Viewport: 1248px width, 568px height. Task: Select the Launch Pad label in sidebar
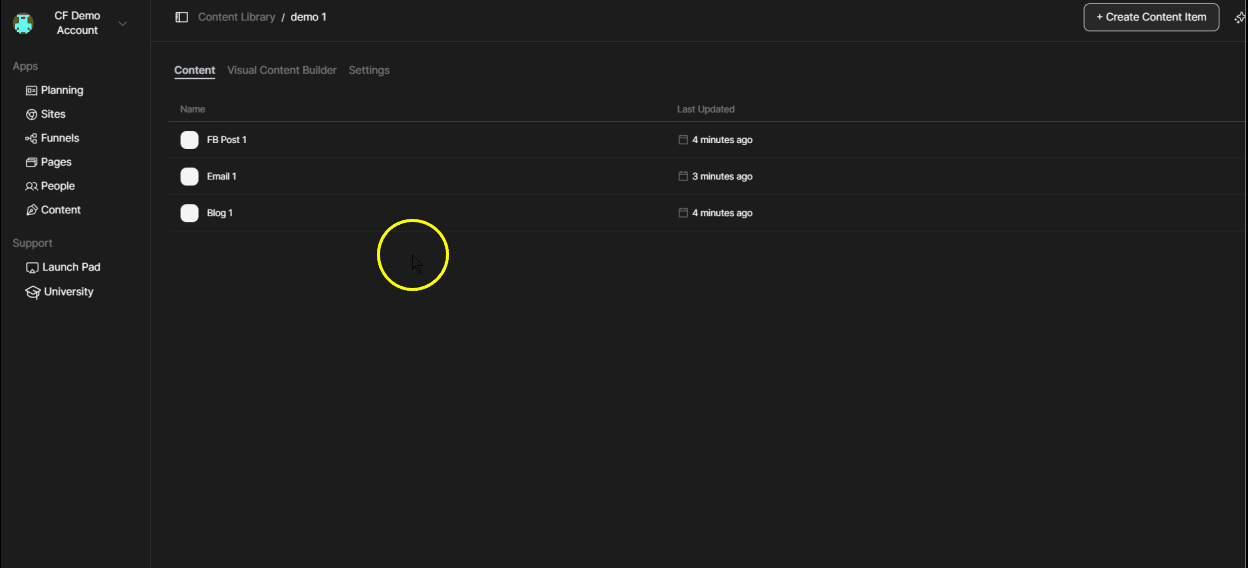(x=71, y=268)
